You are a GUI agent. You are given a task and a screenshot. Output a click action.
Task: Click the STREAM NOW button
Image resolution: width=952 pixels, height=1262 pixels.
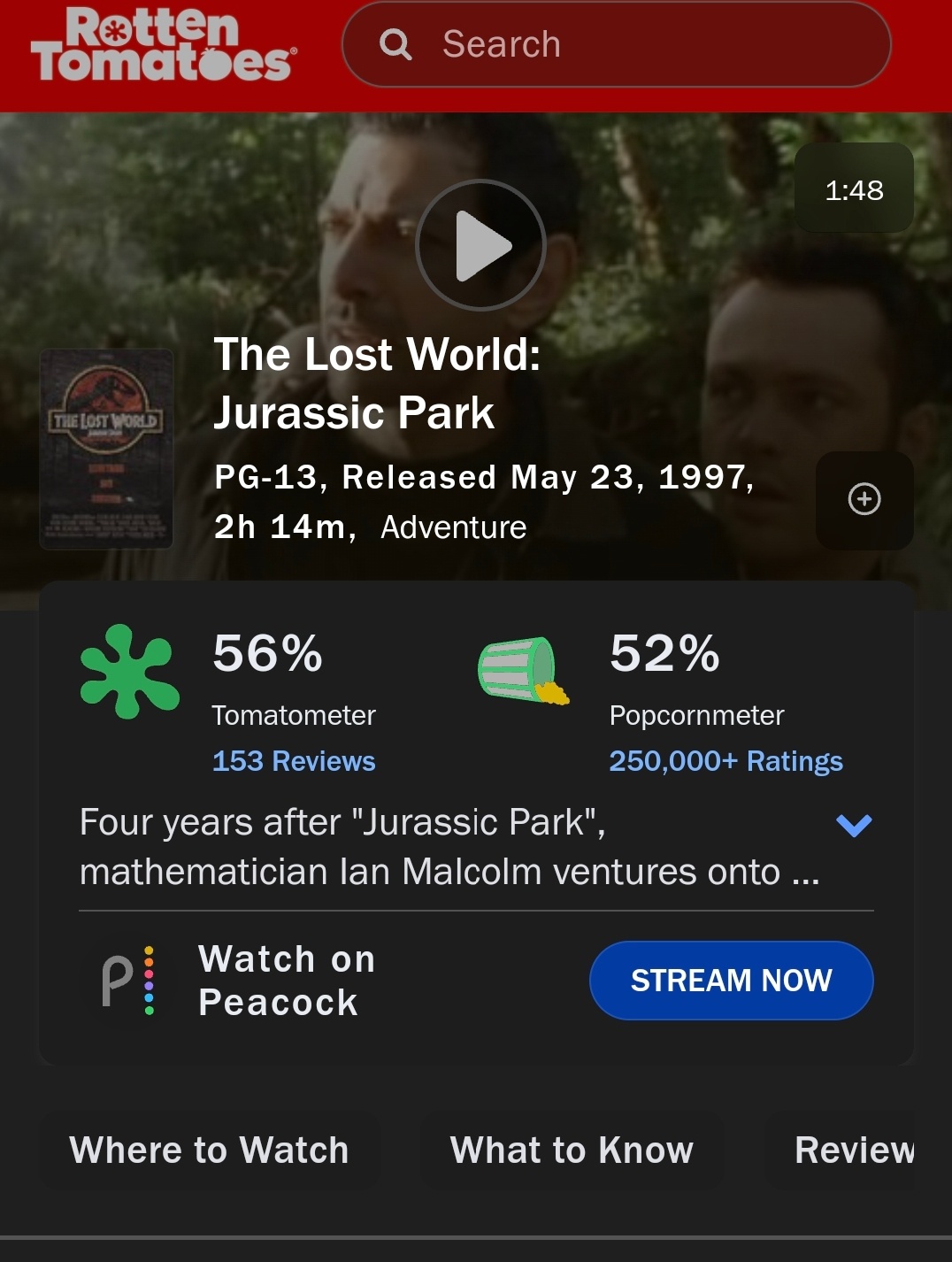pyautogui.click(x=732, y=981)
